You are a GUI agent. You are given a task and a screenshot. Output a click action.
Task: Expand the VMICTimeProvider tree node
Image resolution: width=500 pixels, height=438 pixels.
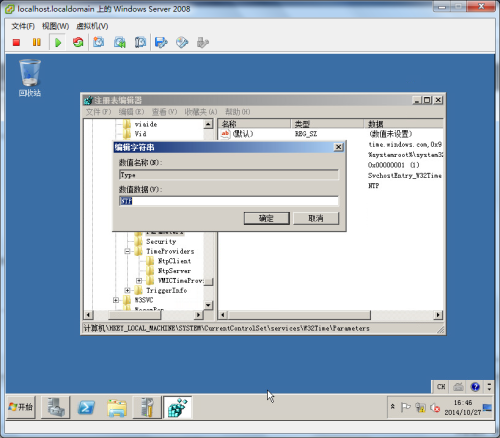click(139, 280)
